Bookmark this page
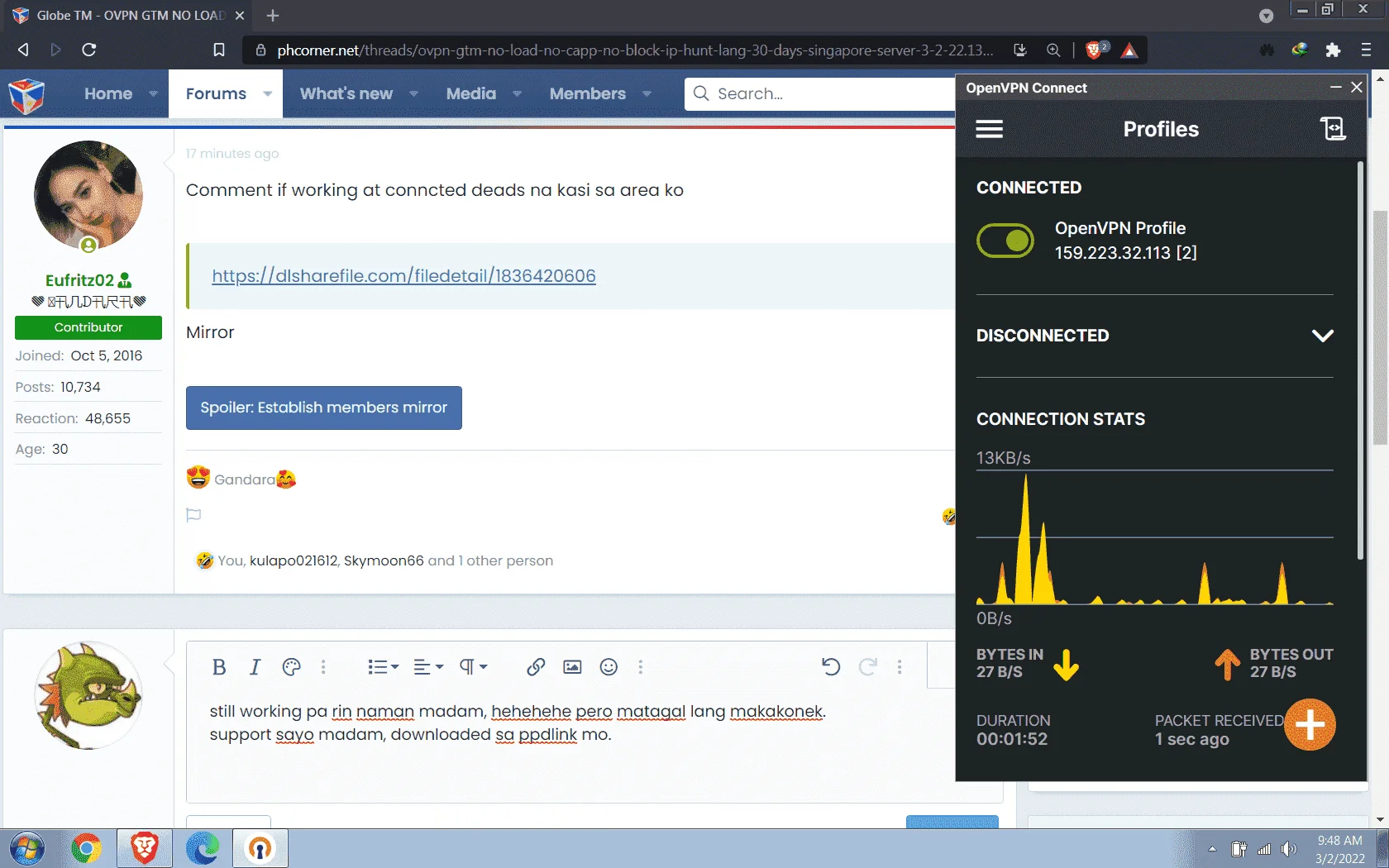 tap(218, 50)
